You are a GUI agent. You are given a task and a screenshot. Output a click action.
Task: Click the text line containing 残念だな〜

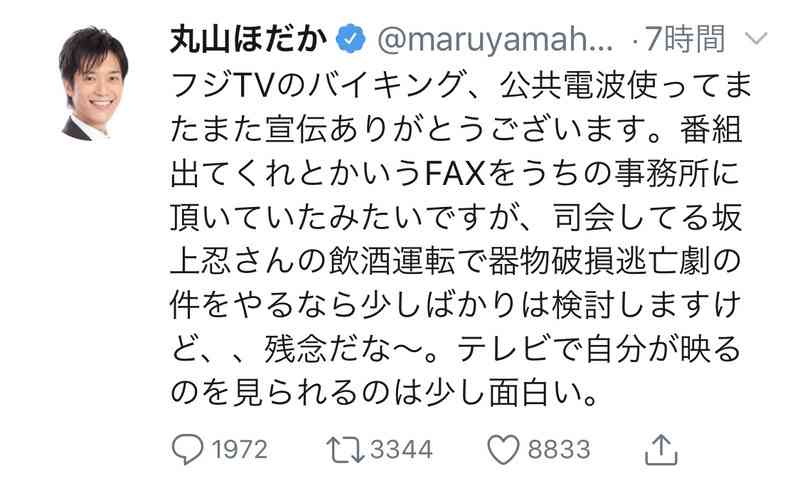coord(455,349)
